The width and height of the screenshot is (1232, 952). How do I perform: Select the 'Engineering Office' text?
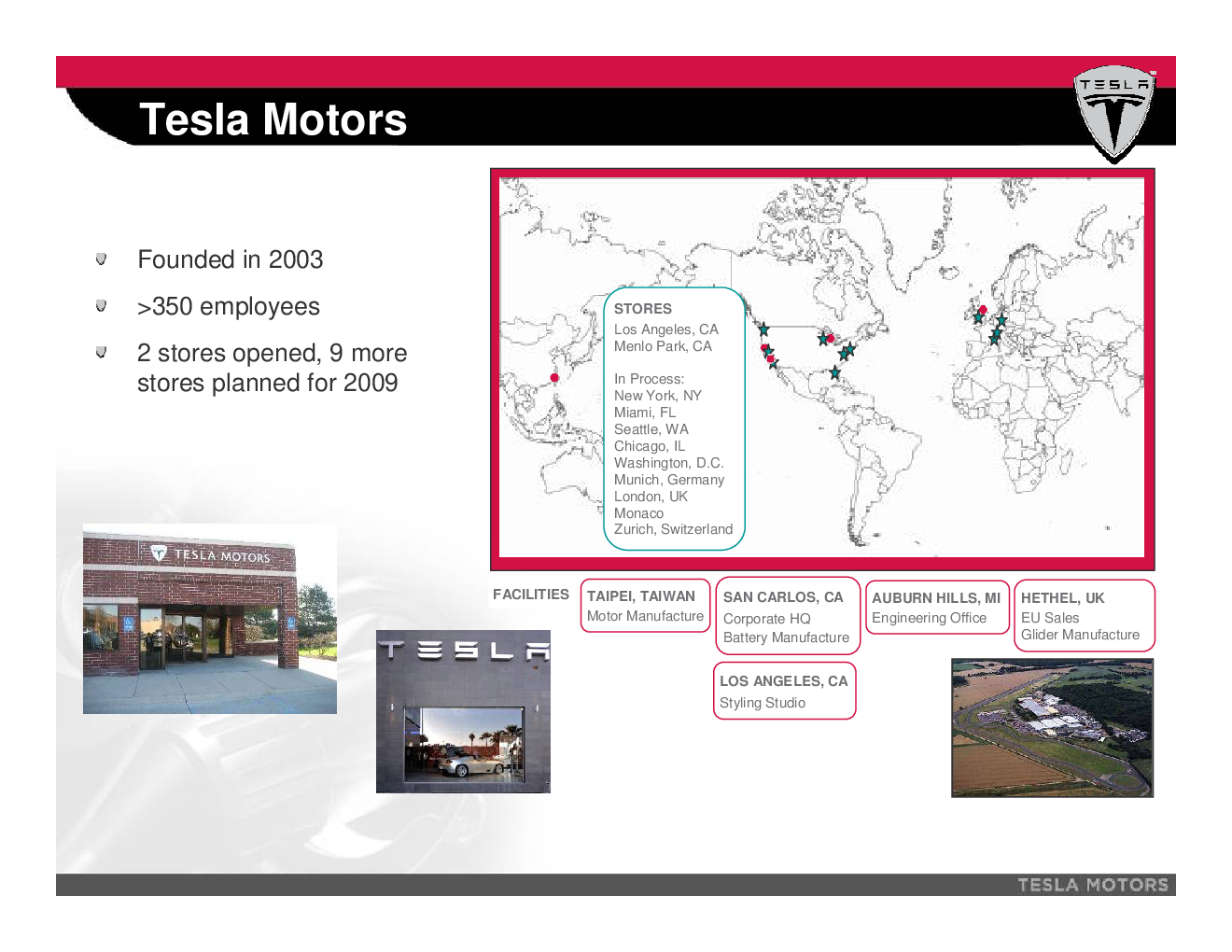pyautogui.click(x=929, y=618)
